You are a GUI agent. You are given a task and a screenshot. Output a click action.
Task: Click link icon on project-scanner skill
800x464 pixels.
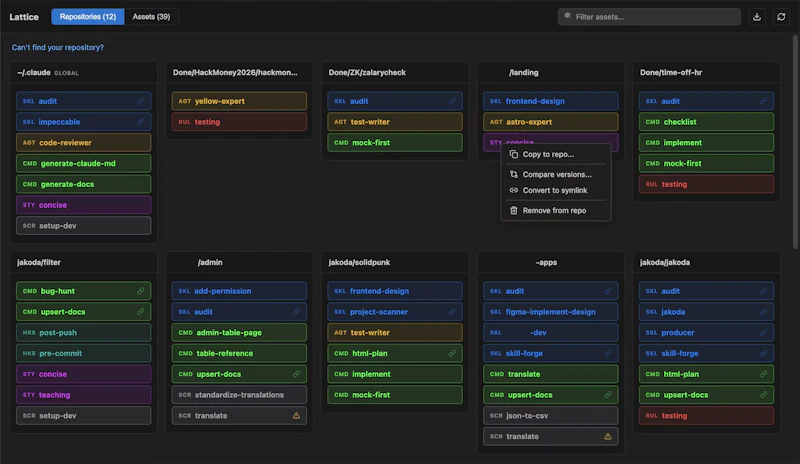(452, 312)
